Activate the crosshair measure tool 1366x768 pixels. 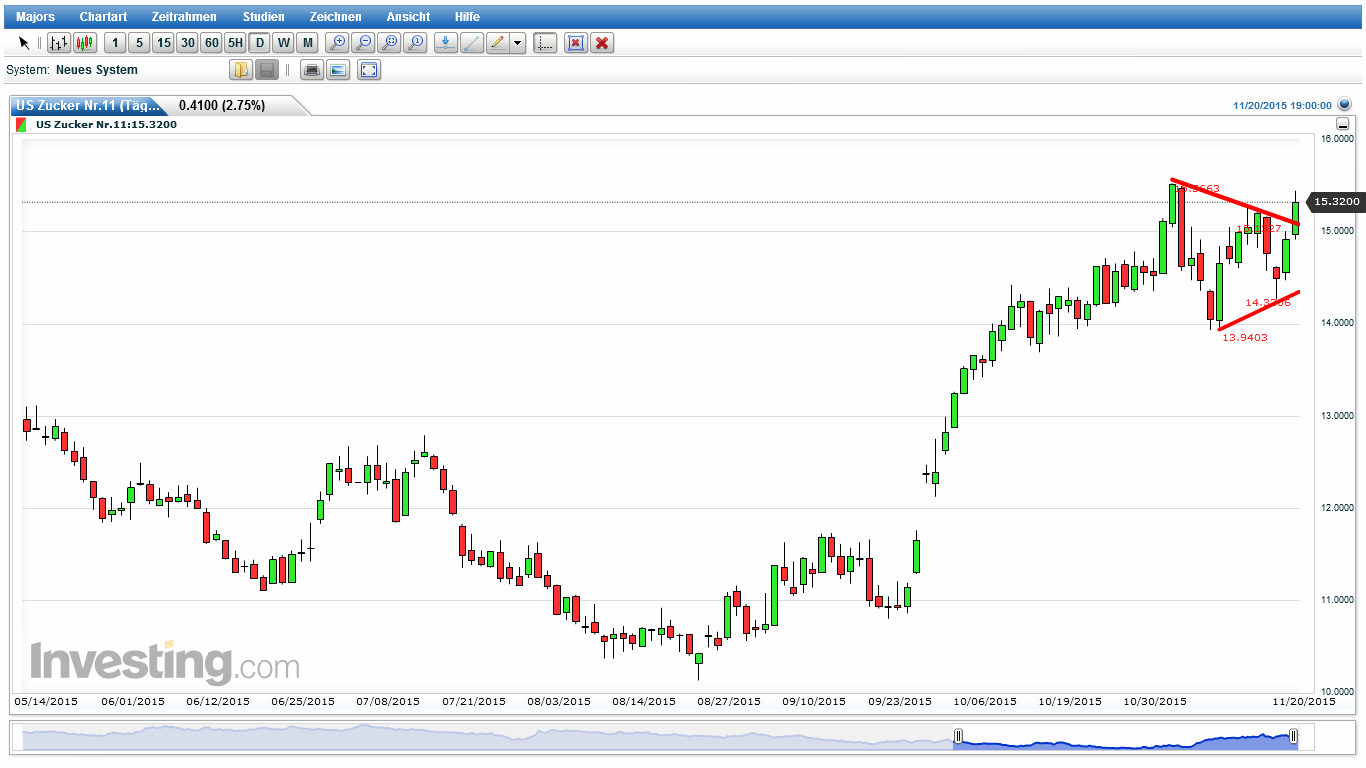click(x=545, y=43)
